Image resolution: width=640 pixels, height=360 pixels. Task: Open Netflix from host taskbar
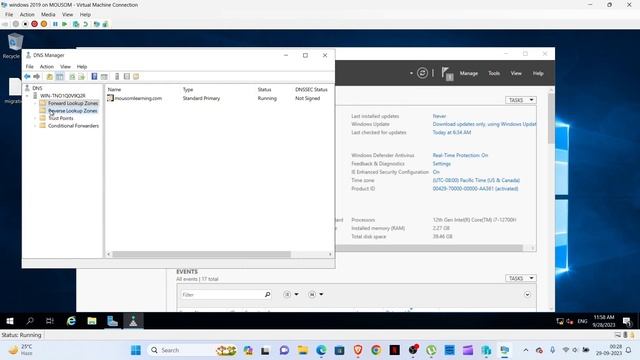(395, 350)
